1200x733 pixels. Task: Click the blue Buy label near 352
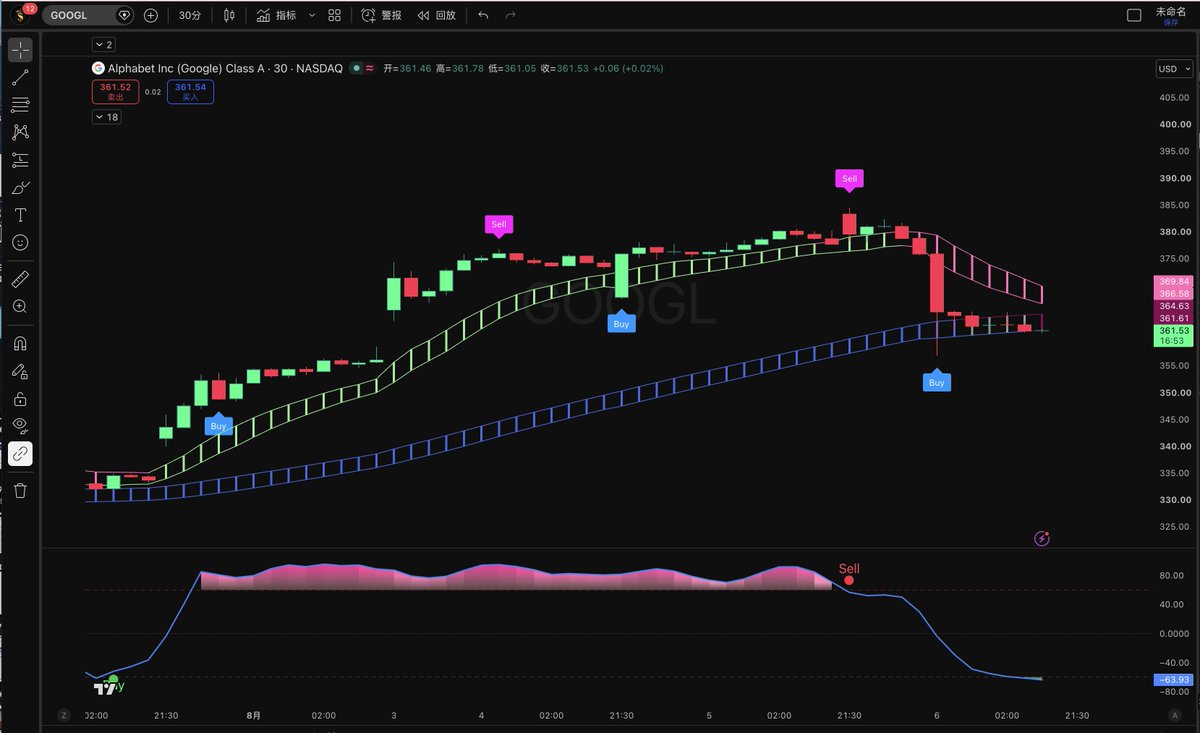(936, 381)
